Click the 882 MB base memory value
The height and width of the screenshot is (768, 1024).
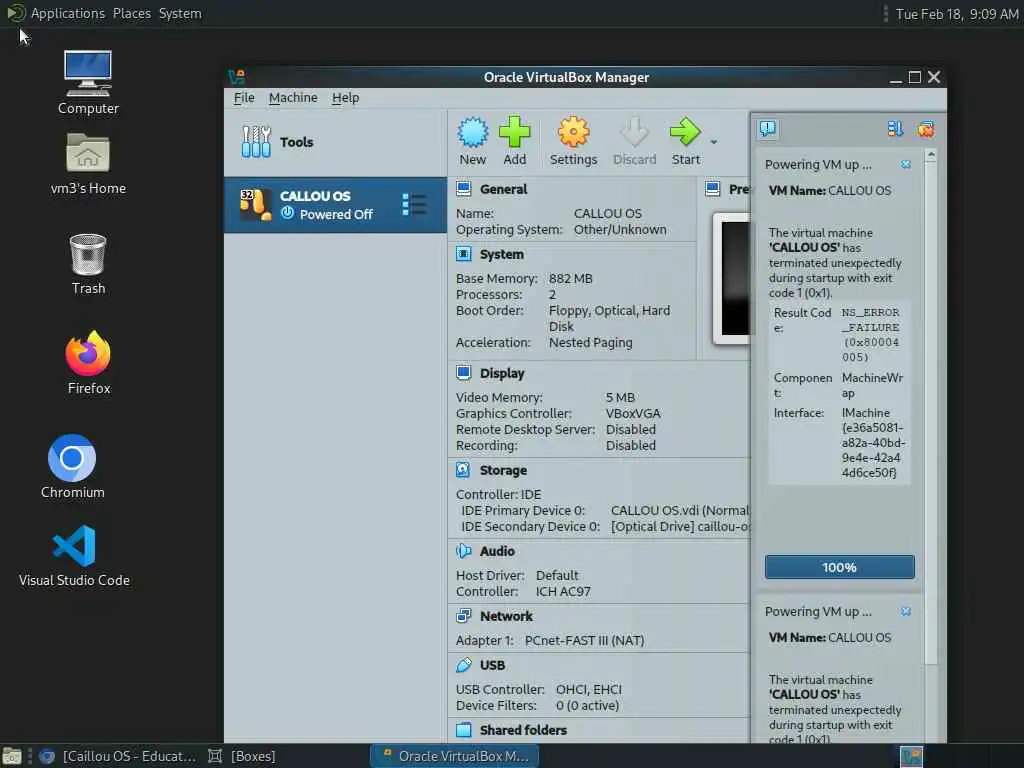(570, 279)
